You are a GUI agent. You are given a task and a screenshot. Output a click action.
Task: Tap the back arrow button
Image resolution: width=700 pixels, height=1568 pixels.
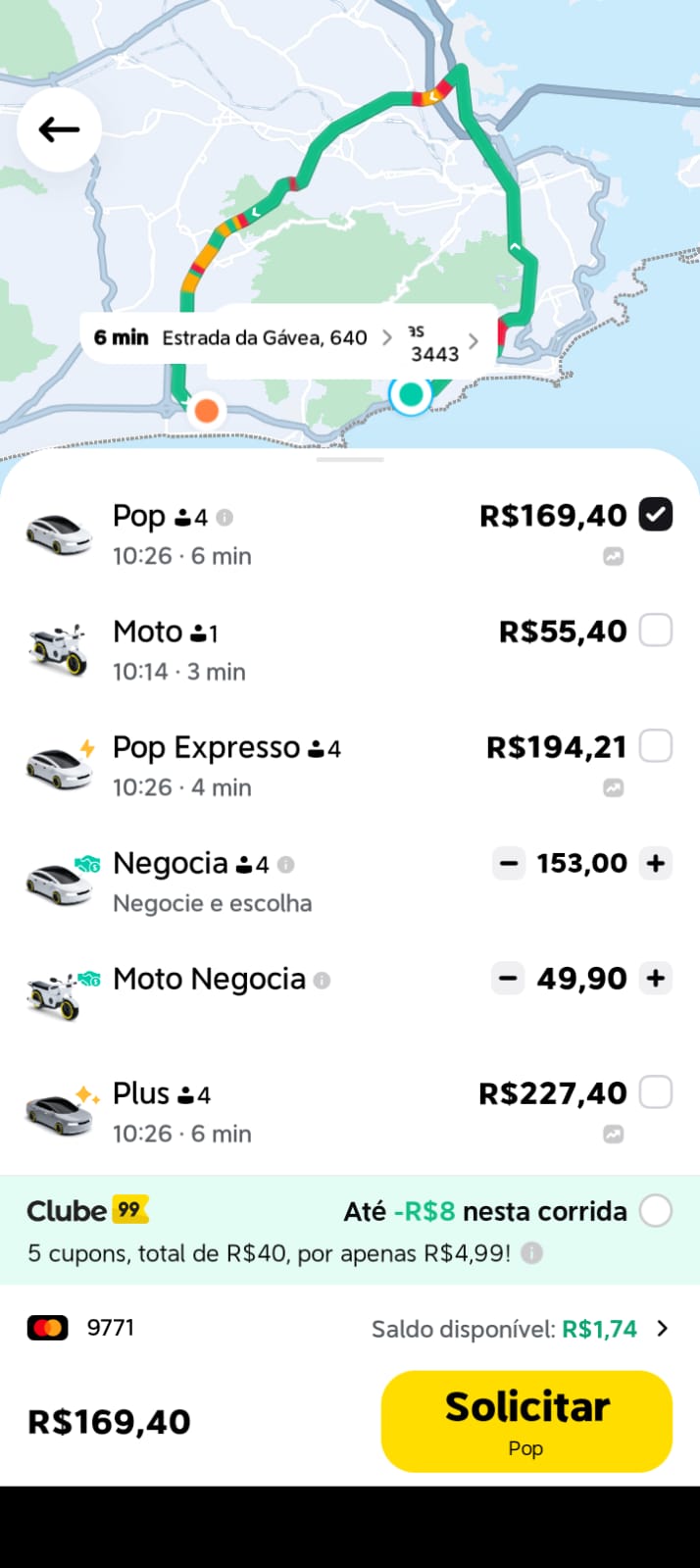(x=59, y=129)
